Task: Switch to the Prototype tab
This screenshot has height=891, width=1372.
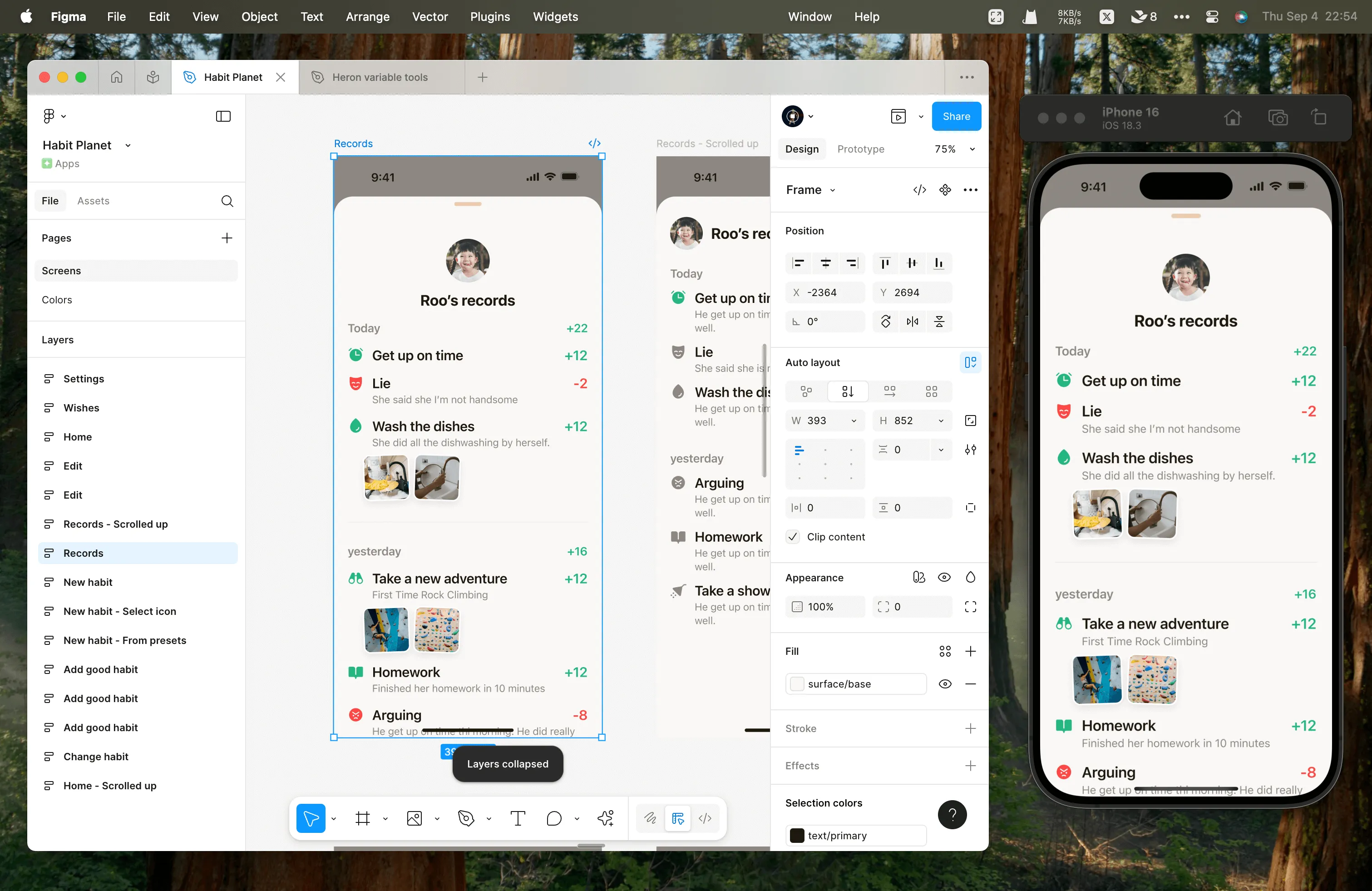Action: pos(860,149)
